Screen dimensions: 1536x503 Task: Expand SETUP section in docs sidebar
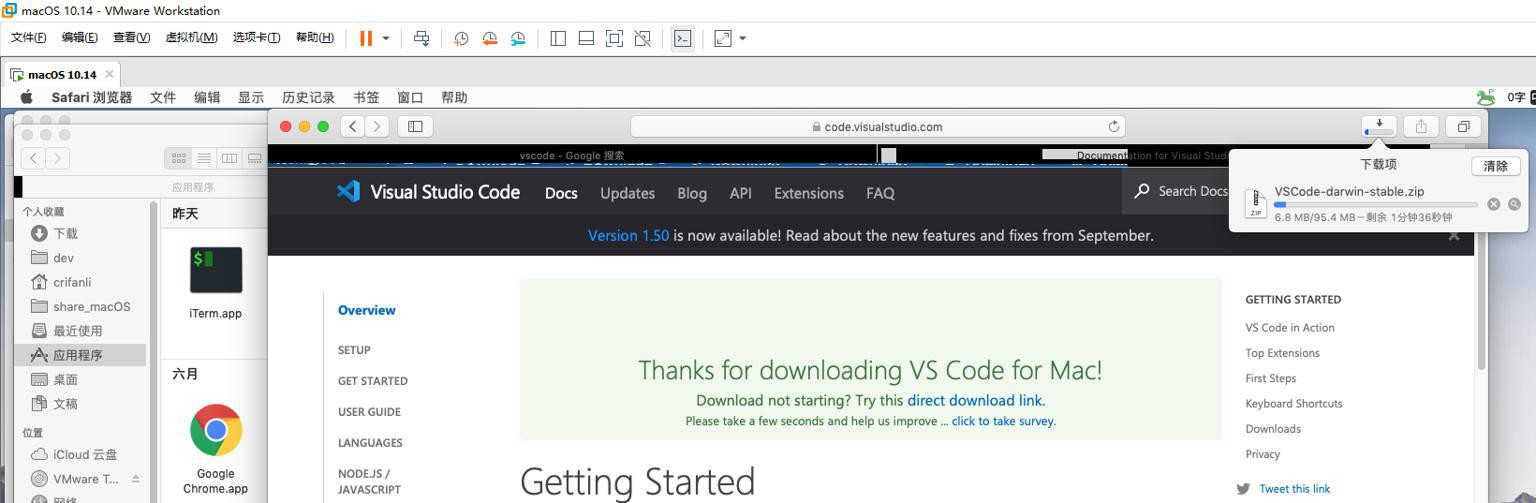[354, 350]
